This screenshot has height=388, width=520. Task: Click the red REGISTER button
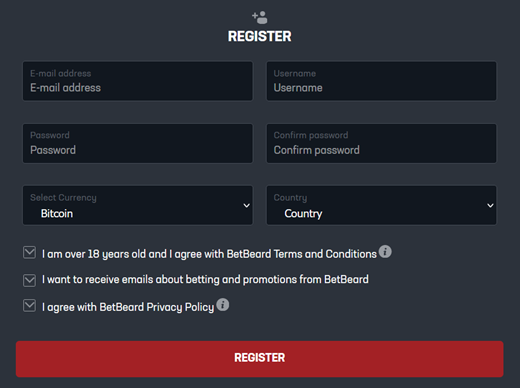click(260, 359)
